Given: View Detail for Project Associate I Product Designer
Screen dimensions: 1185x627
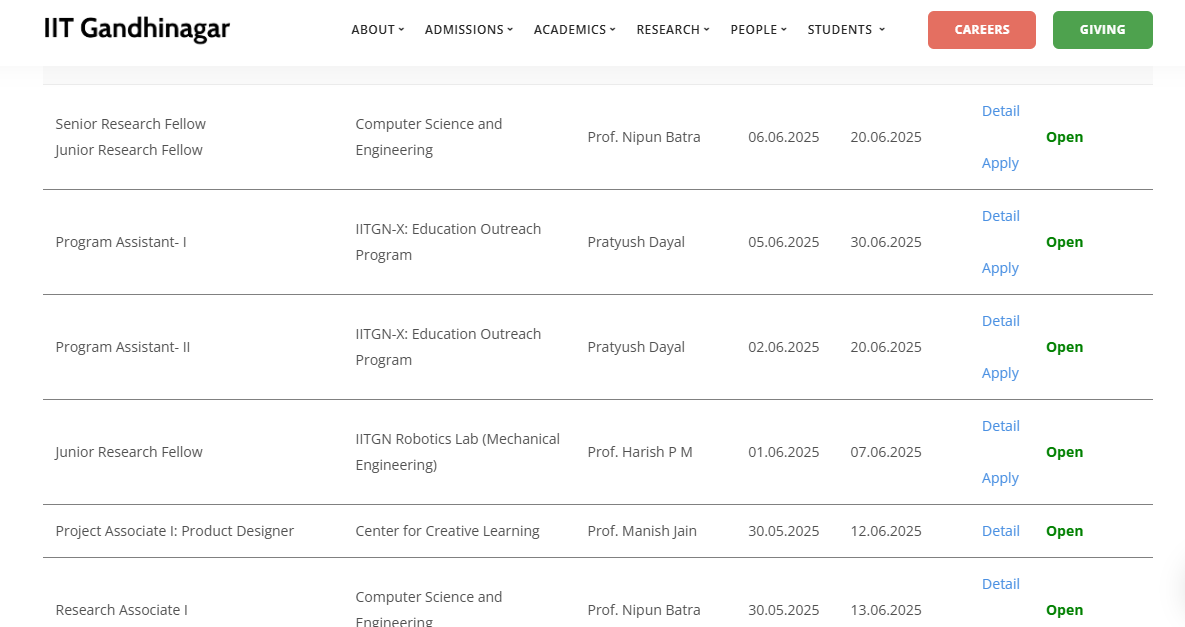Looking at the screenshot, I should (x=1000, y=530).
